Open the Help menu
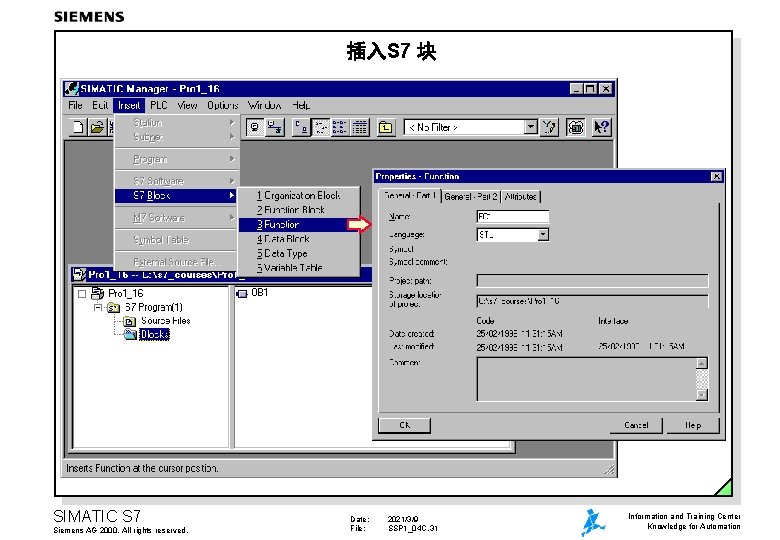Viewport: 780px width, 540px height. (301, 105)
